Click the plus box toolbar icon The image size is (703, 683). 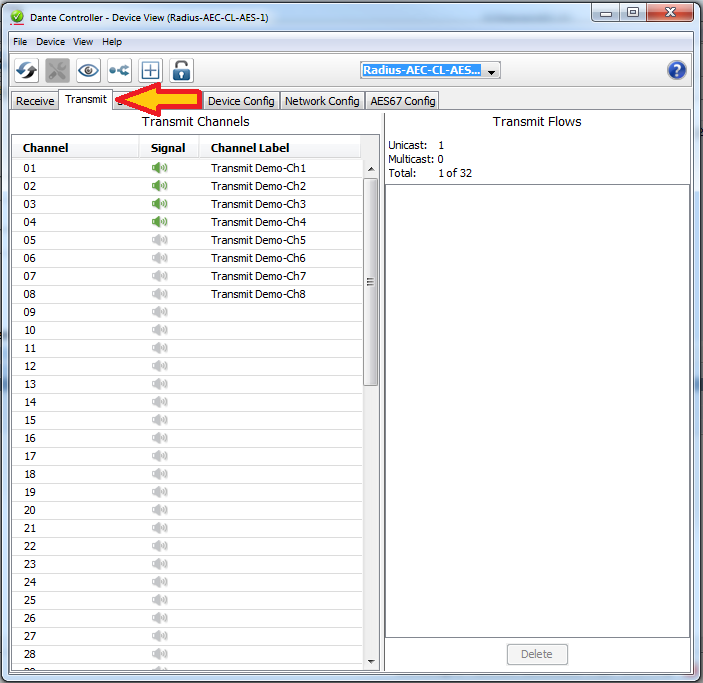(150, 70)
